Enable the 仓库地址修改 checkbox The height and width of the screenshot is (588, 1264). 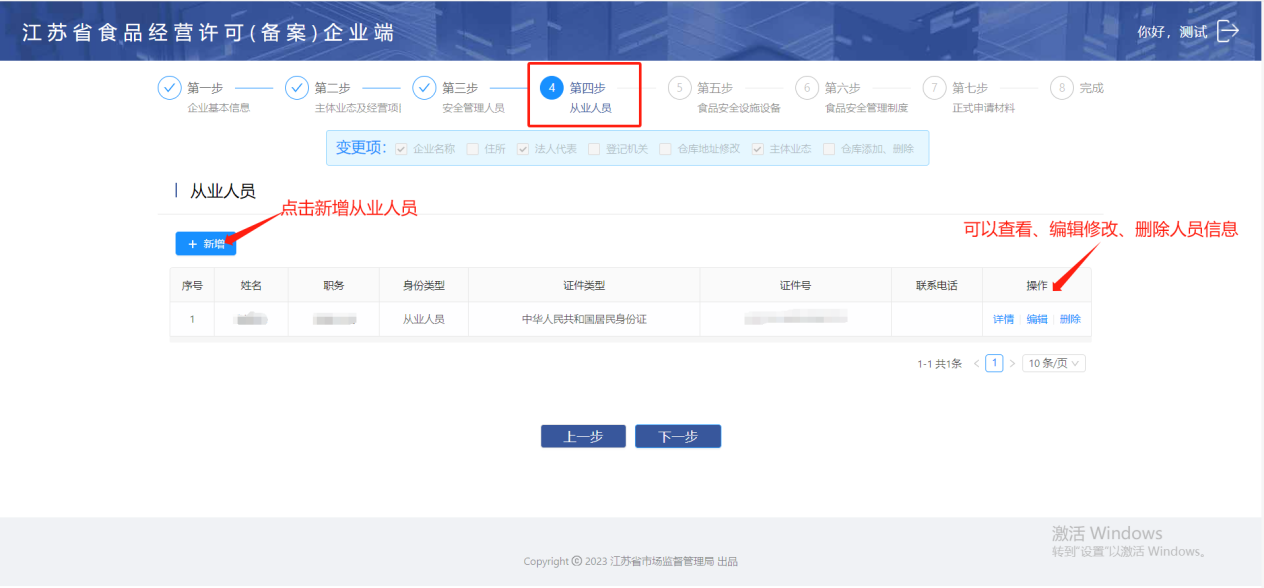pyautogui.click(x=666, y=149)
